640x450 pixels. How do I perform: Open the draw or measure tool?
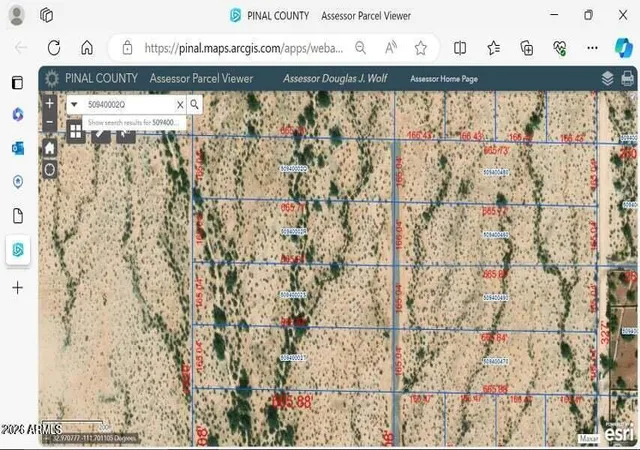point(100,136)
